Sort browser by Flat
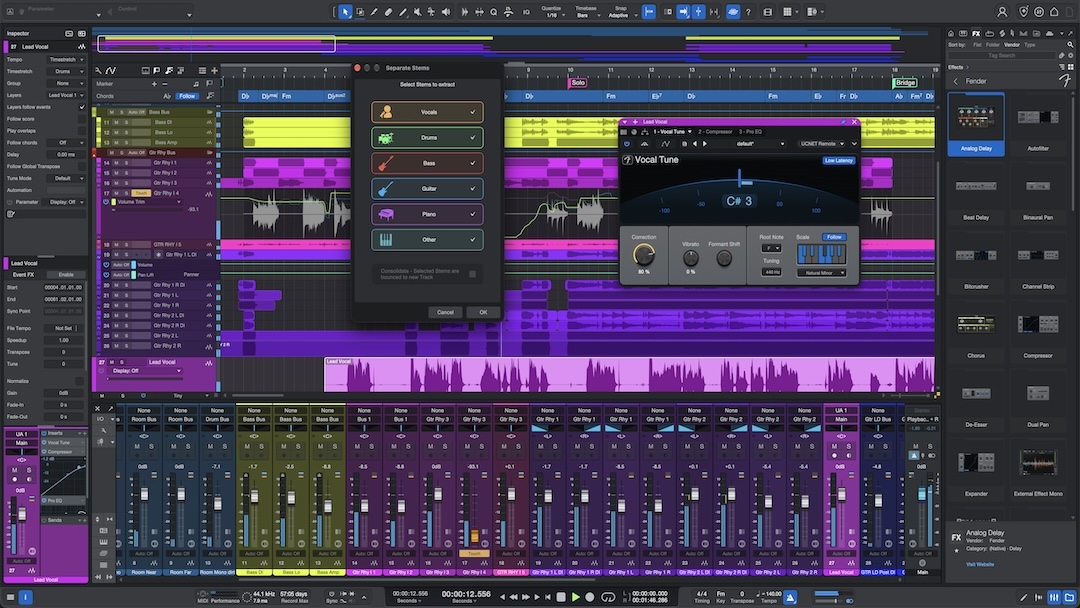The width and height of the screenshot is (1080, 608). (x=977, y=45)
